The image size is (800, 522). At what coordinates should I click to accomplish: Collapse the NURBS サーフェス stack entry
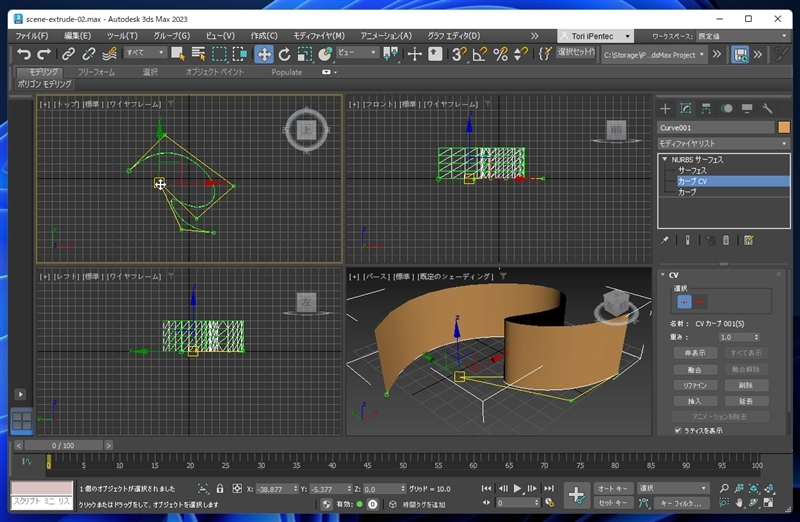[664, 159]
